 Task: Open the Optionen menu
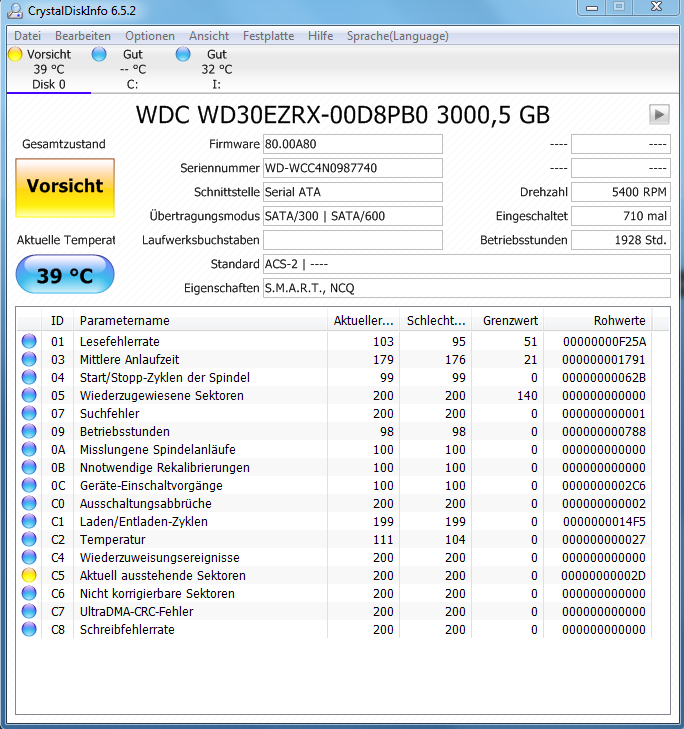click(x=150, y=36)
